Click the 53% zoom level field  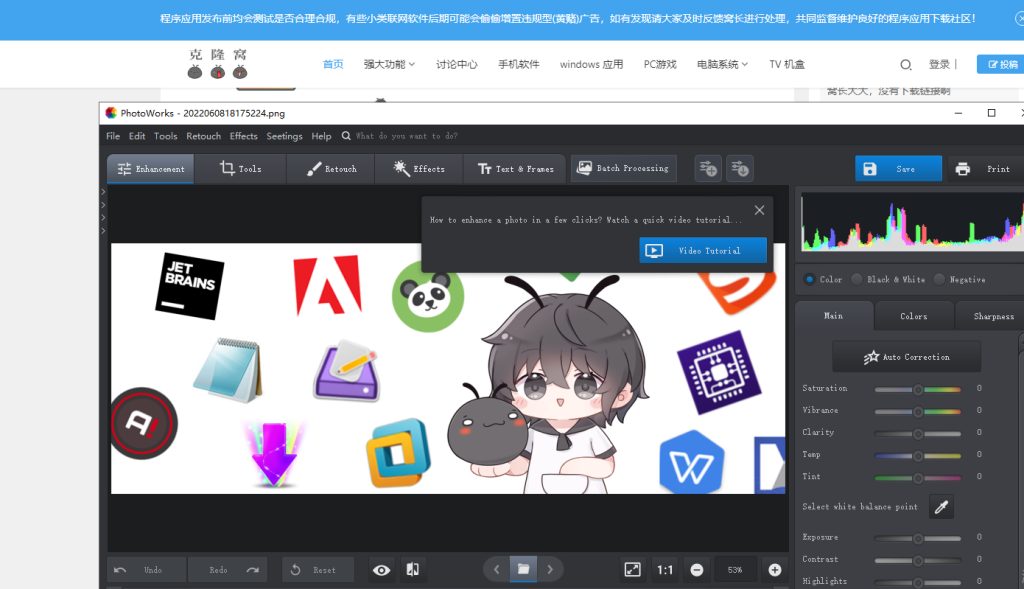click(735, 570)
